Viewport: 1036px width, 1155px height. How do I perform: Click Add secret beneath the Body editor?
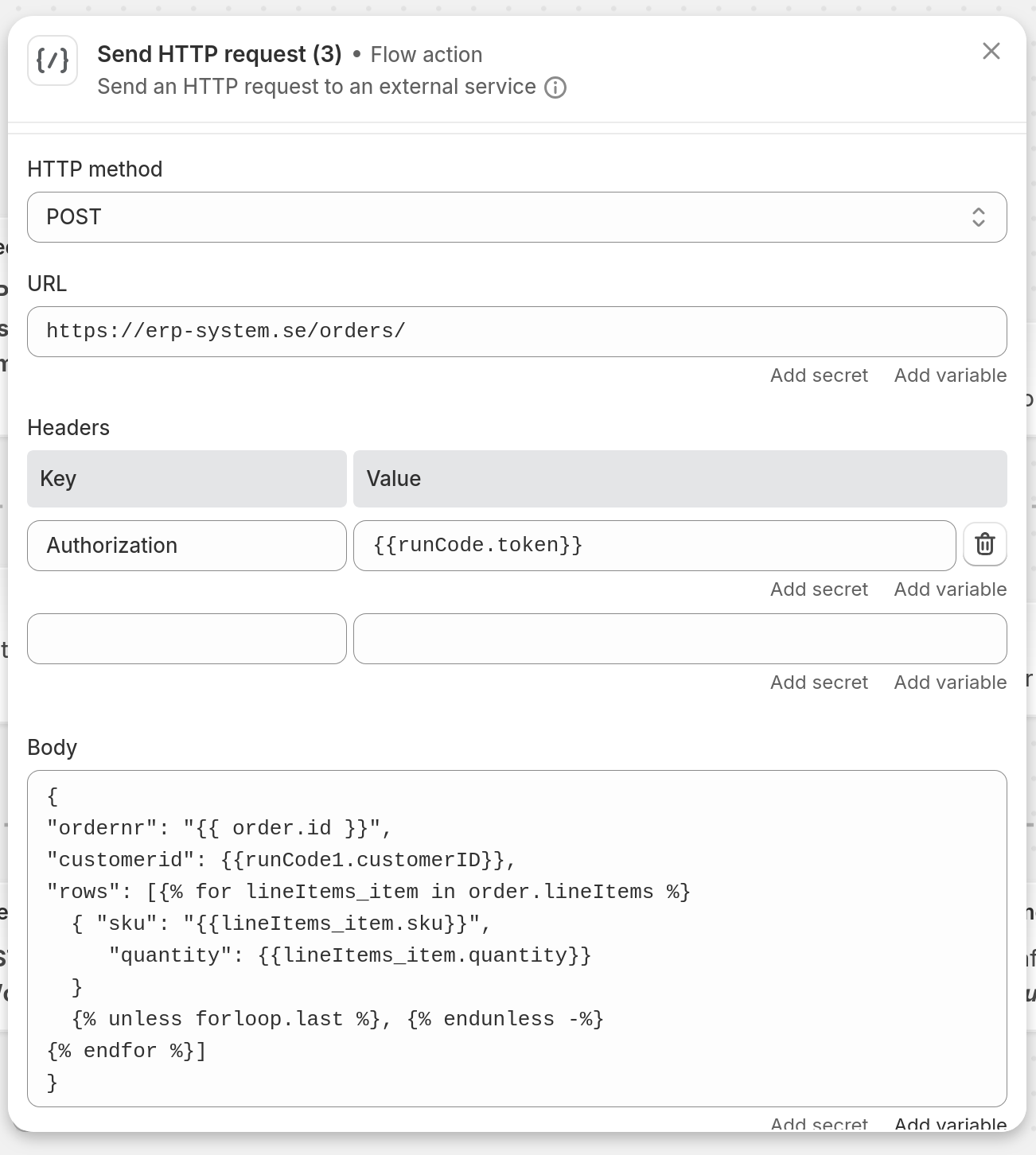[819, 1124]
